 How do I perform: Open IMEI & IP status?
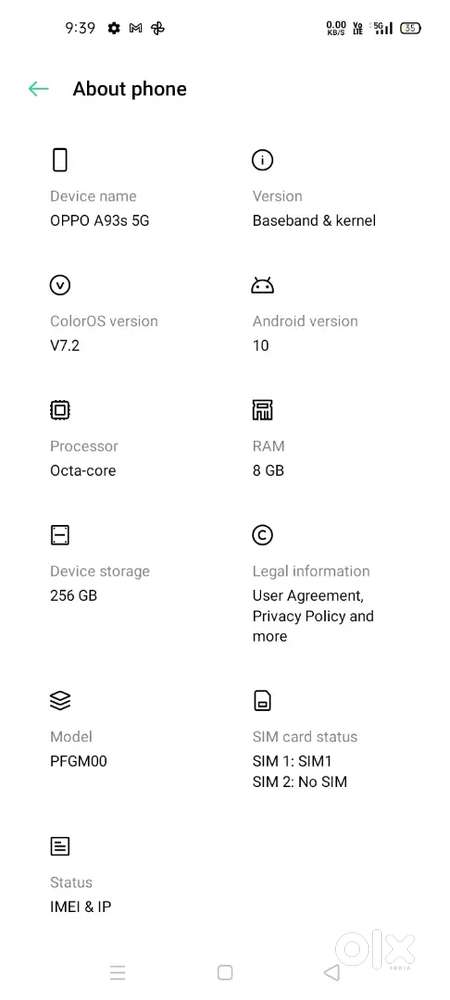tap(81, 907)
